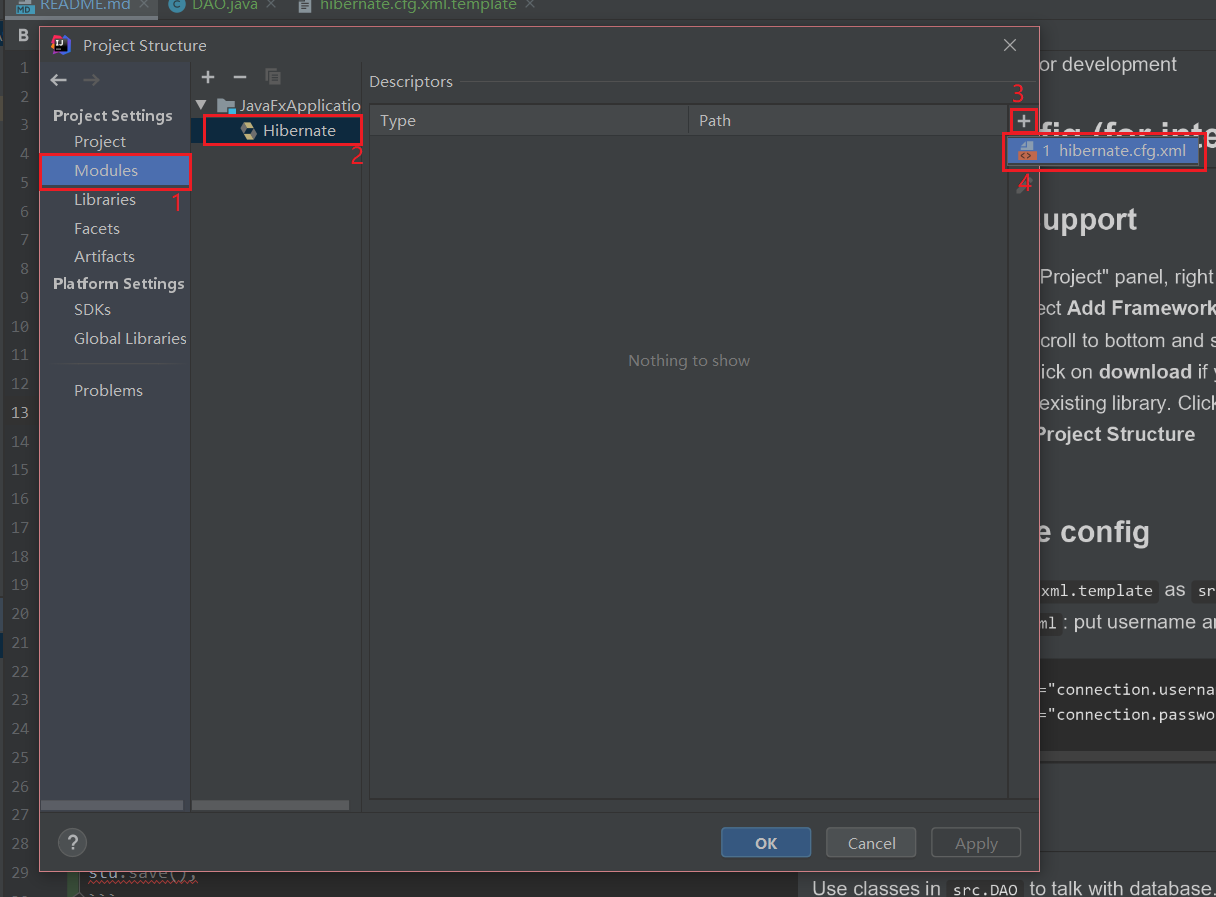
Task: Click the OK button
Action: (766, 843)
